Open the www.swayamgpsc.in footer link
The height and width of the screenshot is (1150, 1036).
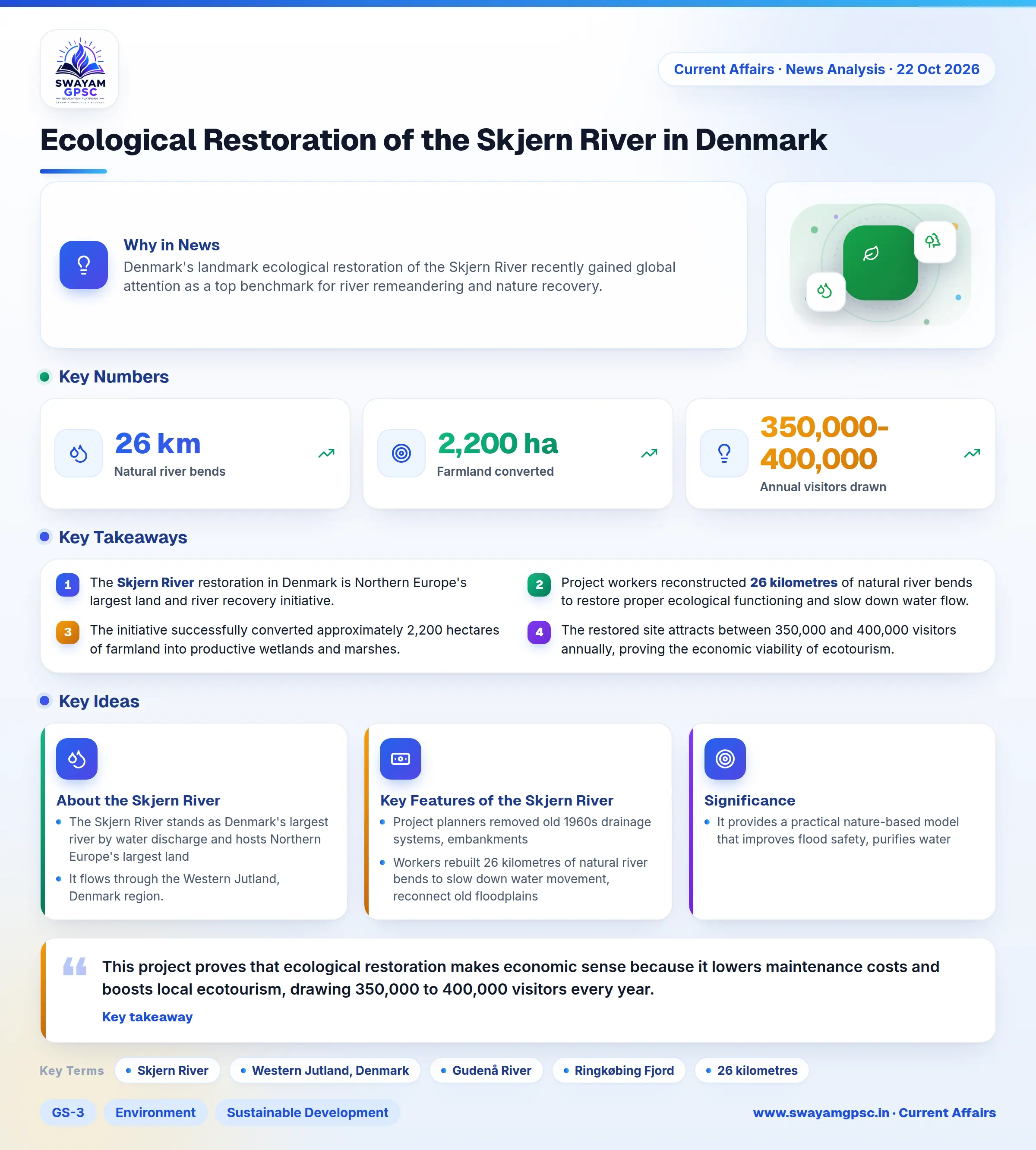point(874,1112)
